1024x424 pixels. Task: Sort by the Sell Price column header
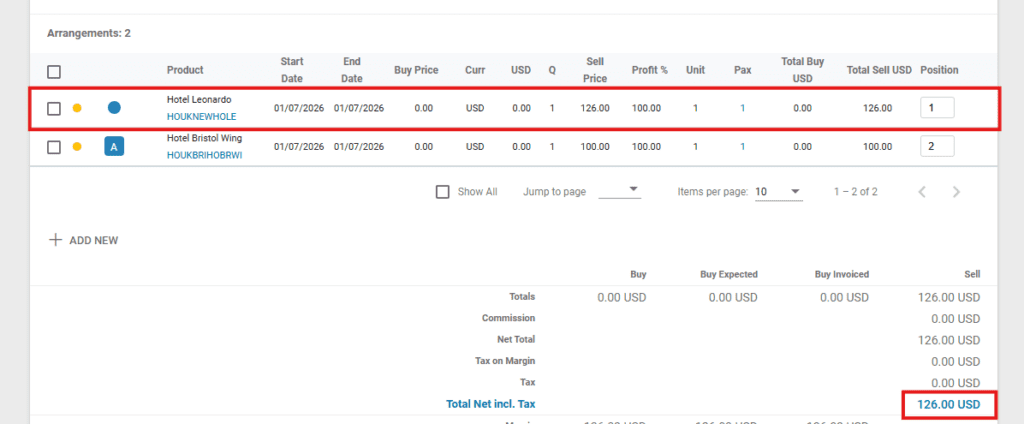pos(595,70)
